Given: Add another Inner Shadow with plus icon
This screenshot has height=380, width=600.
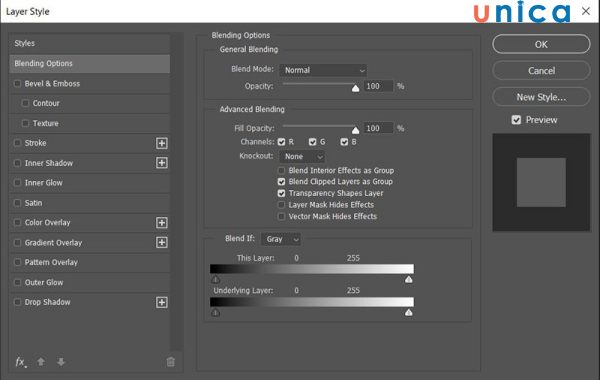Looking at the screenshot, I should pos(162,163).
